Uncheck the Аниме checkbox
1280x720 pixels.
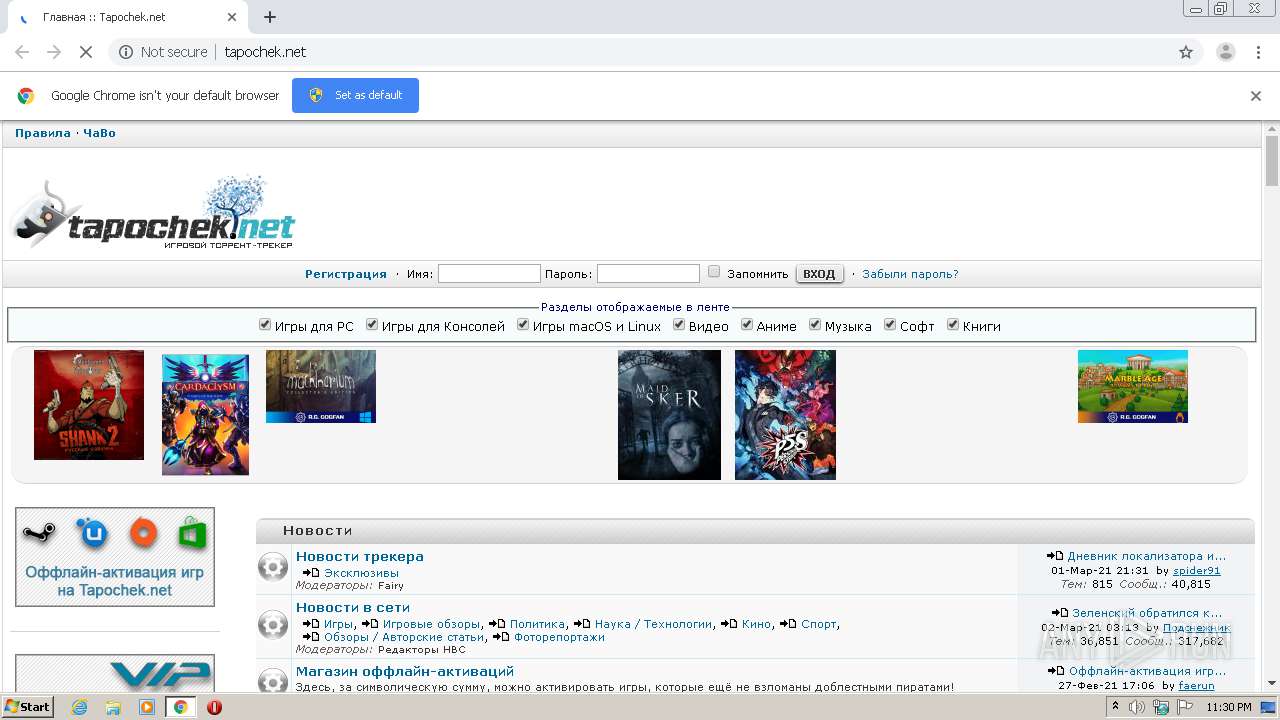[747, 325]
